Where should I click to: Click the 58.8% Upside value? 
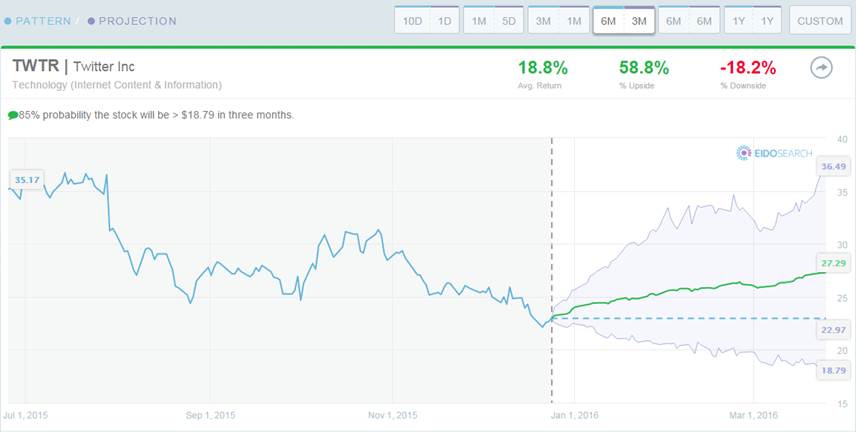(x=644, y=68)
